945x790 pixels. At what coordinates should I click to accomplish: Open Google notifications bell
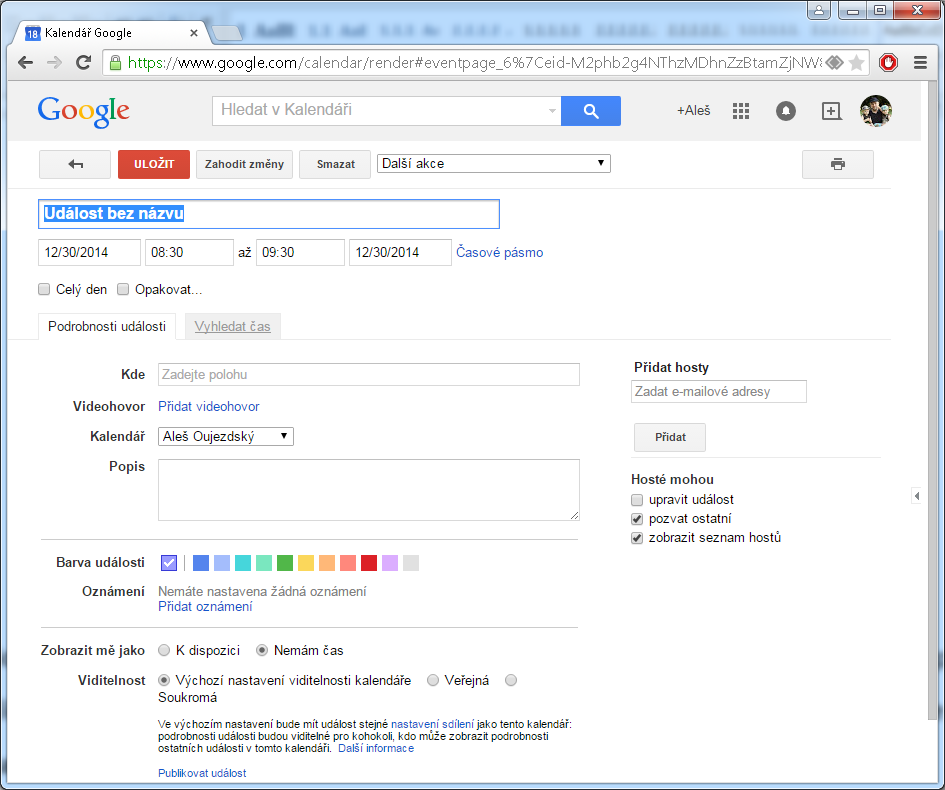click(785, 111)
